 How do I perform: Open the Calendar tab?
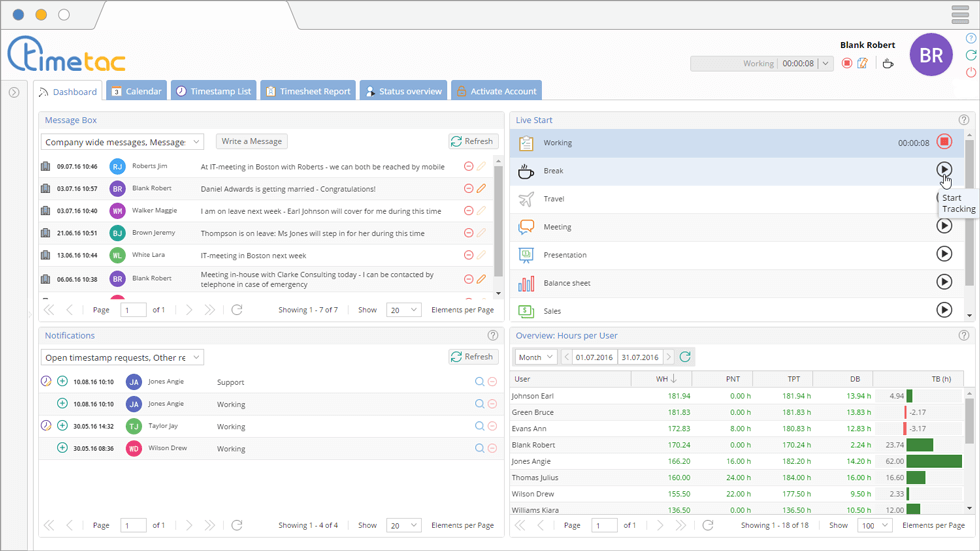click(x=136, y=91)
